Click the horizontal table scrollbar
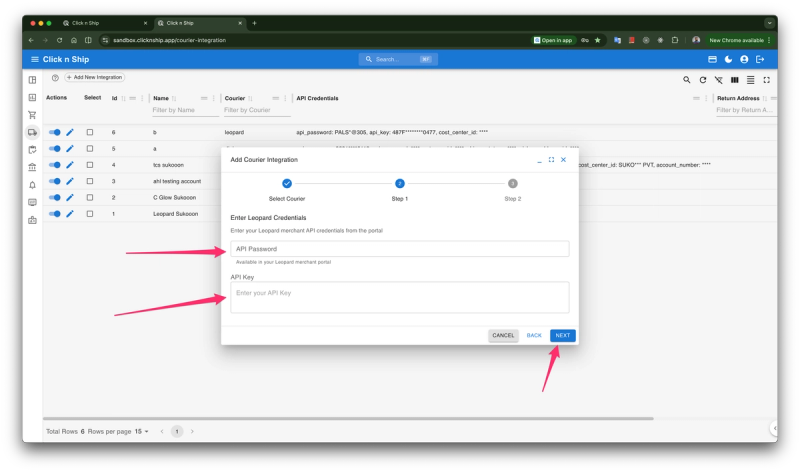The image size is (800, 472). pos(348,418)
